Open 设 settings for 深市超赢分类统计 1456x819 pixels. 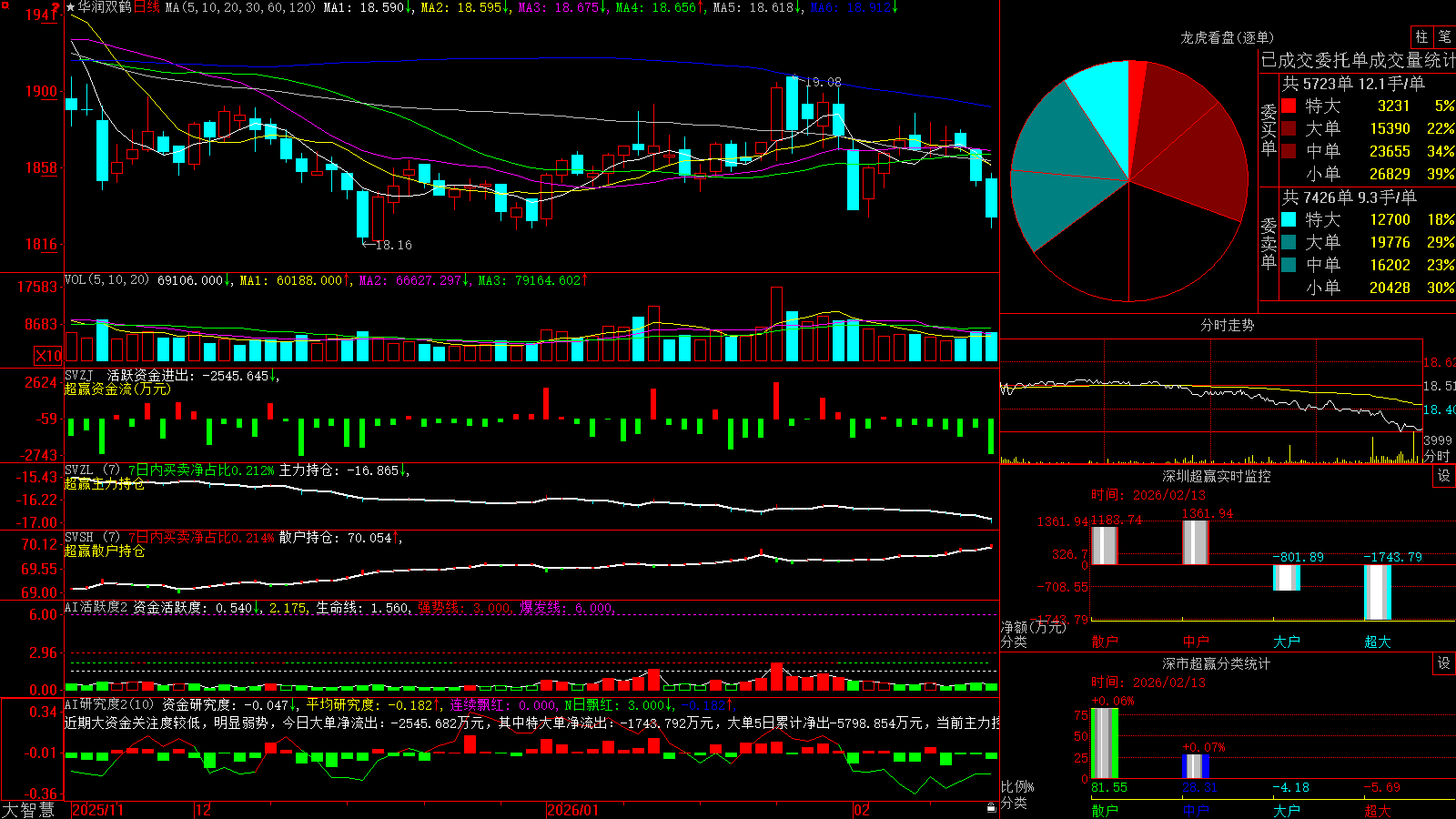pyautogui.click(x=1443, y=663)
